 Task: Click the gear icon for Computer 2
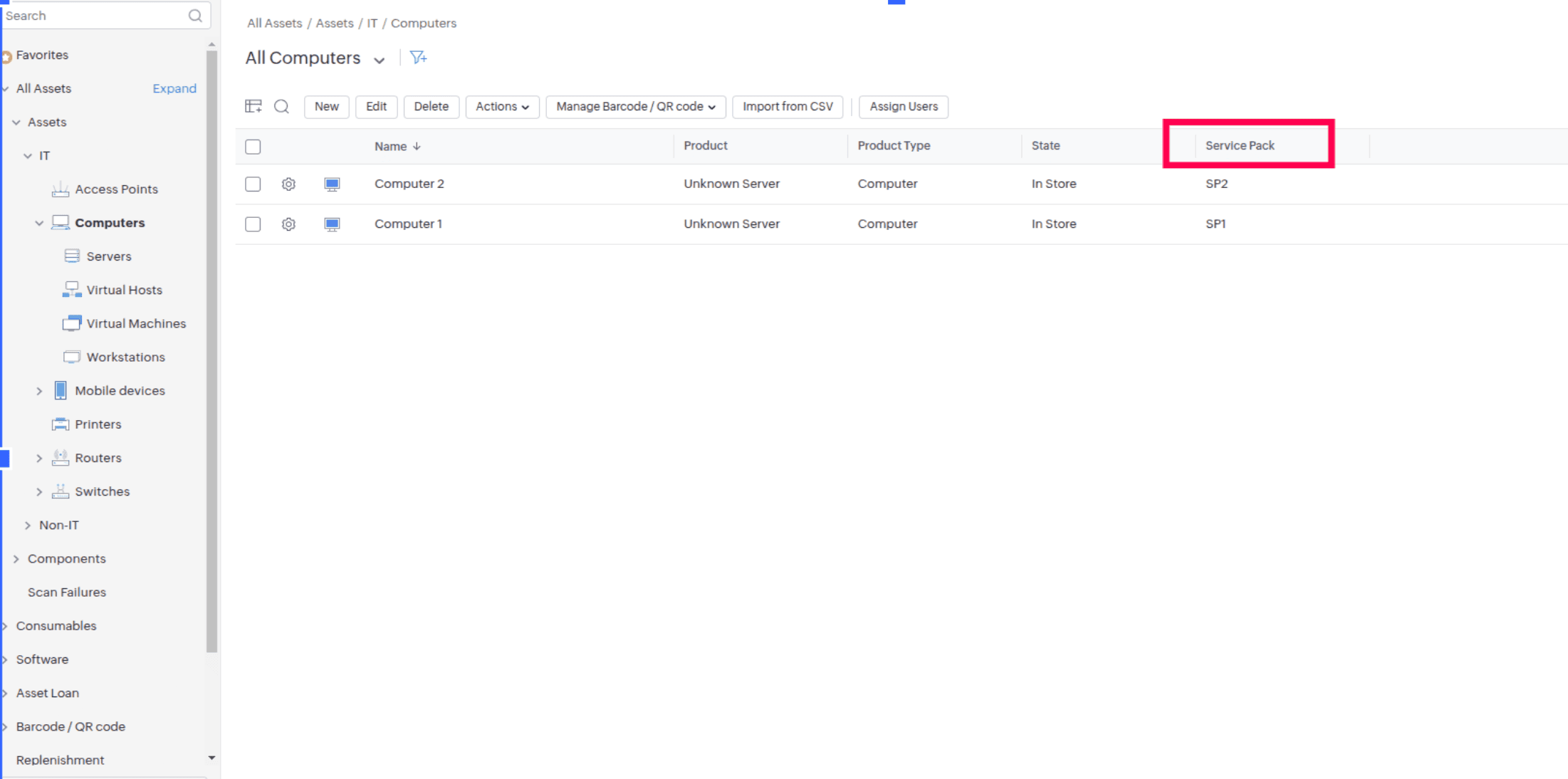pos(288,184)
